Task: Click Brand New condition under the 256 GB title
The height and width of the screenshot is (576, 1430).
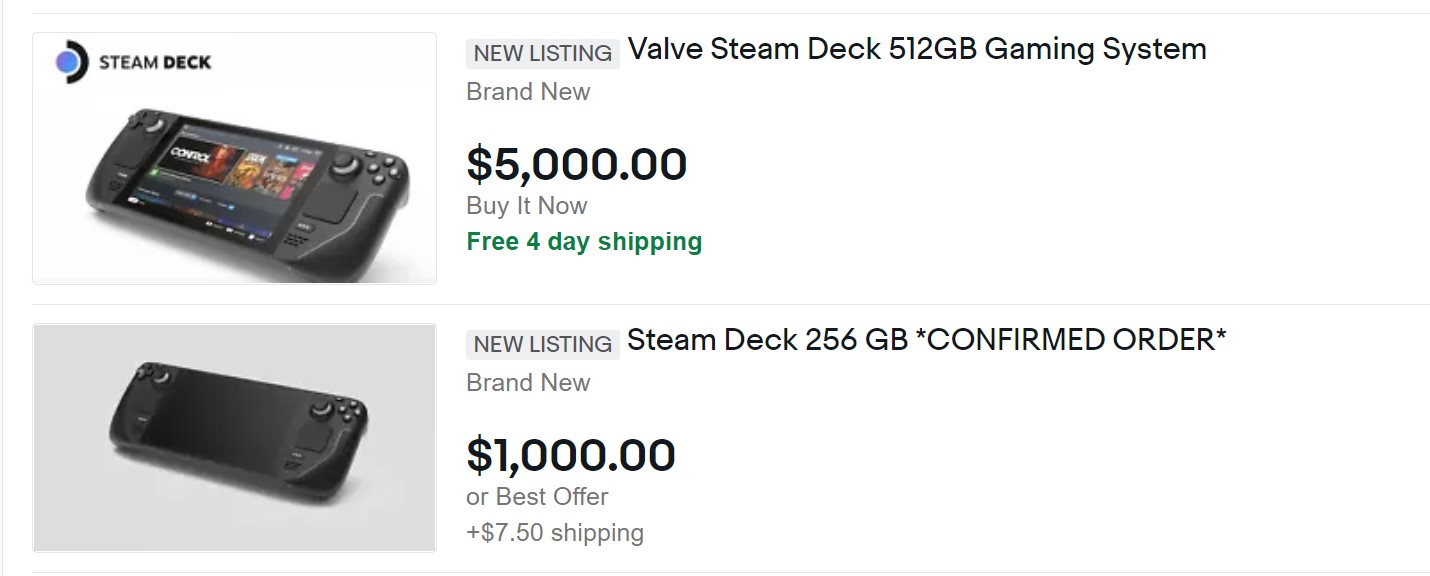Action: 528,383
